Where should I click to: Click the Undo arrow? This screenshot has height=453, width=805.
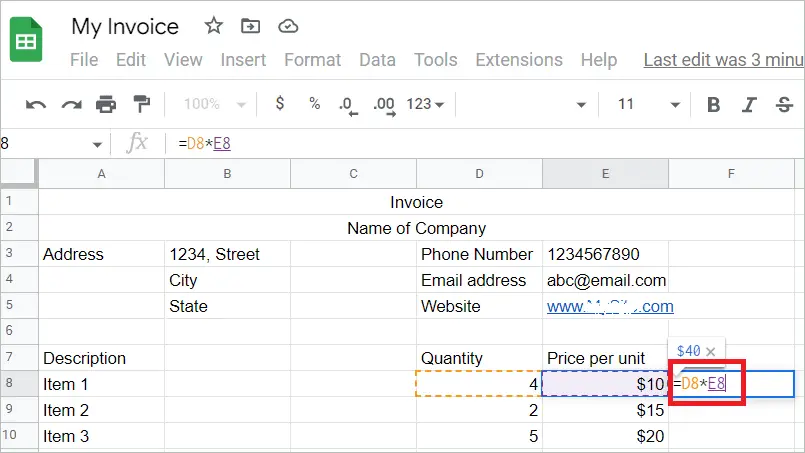[x=36, y=105]
